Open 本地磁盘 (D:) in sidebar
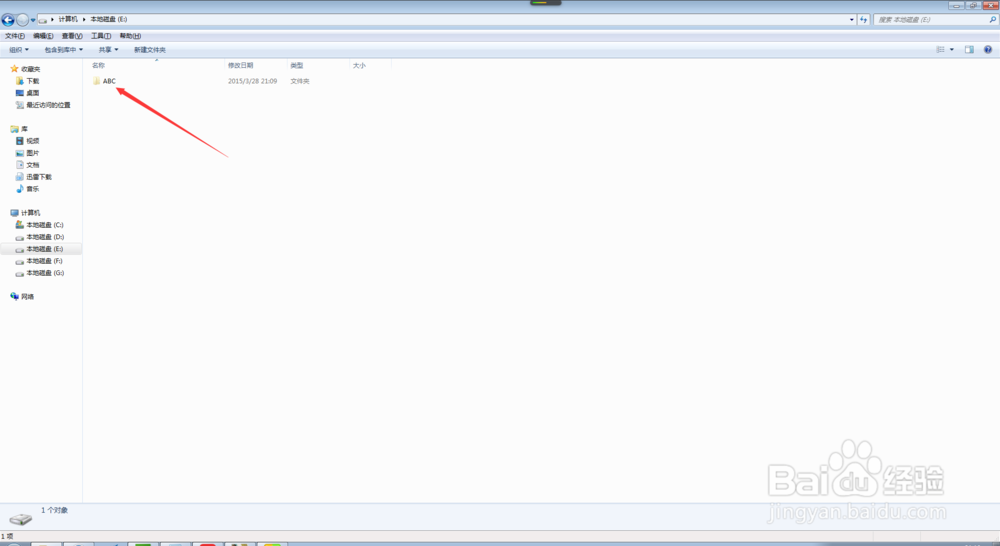Viewport: 1000px width, 546px height. click(40, 237)
